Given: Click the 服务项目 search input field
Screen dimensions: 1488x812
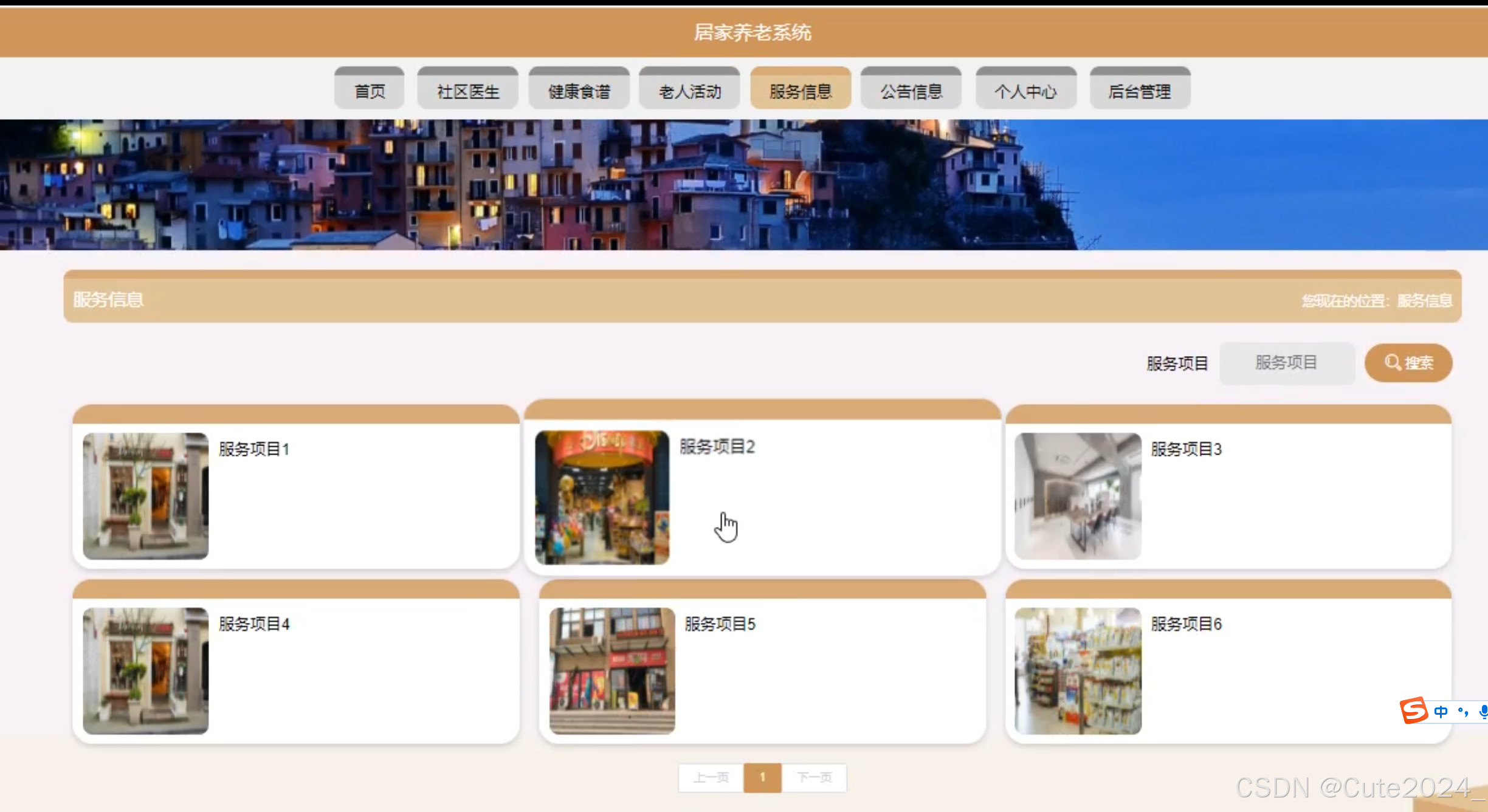Looking at the screenshot, I should (x=1286, y=363).
